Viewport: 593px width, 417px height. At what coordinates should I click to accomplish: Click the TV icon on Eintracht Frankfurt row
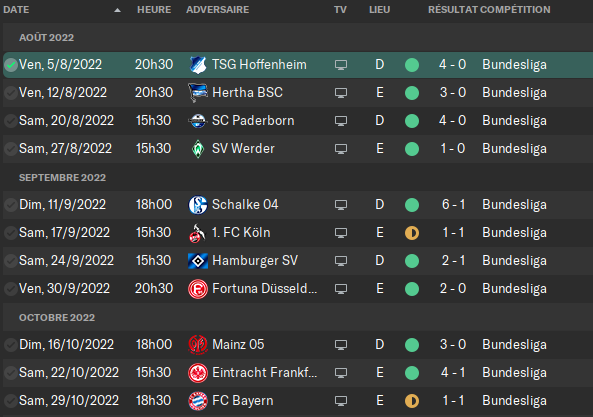[x=341, y=373]
